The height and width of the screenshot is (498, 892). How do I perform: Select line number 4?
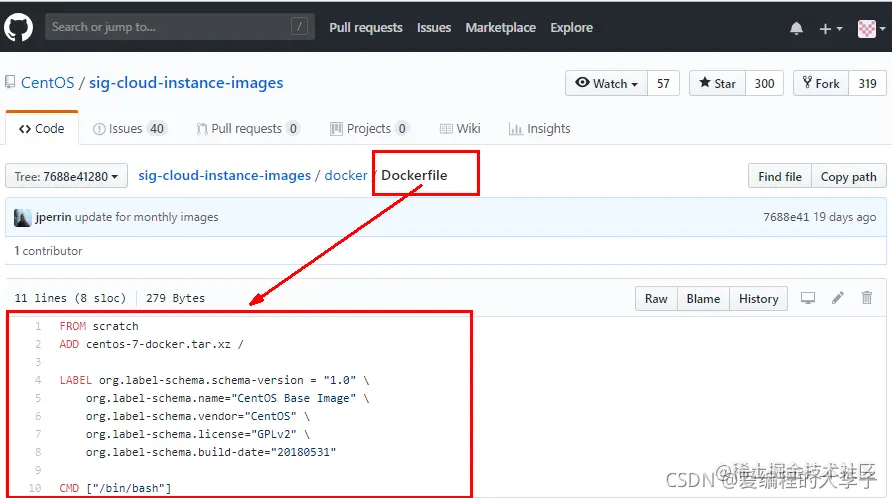[38, 380]
